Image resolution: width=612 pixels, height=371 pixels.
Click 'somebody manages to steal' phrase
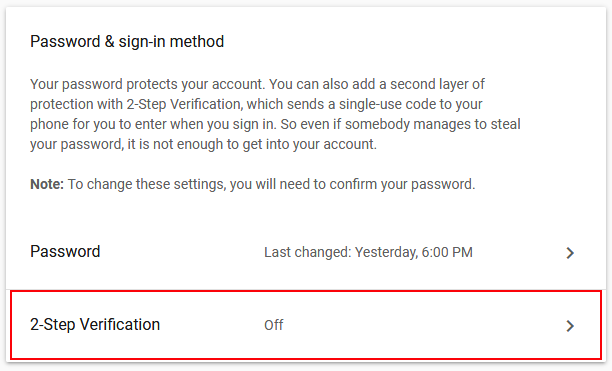(433, 124)
